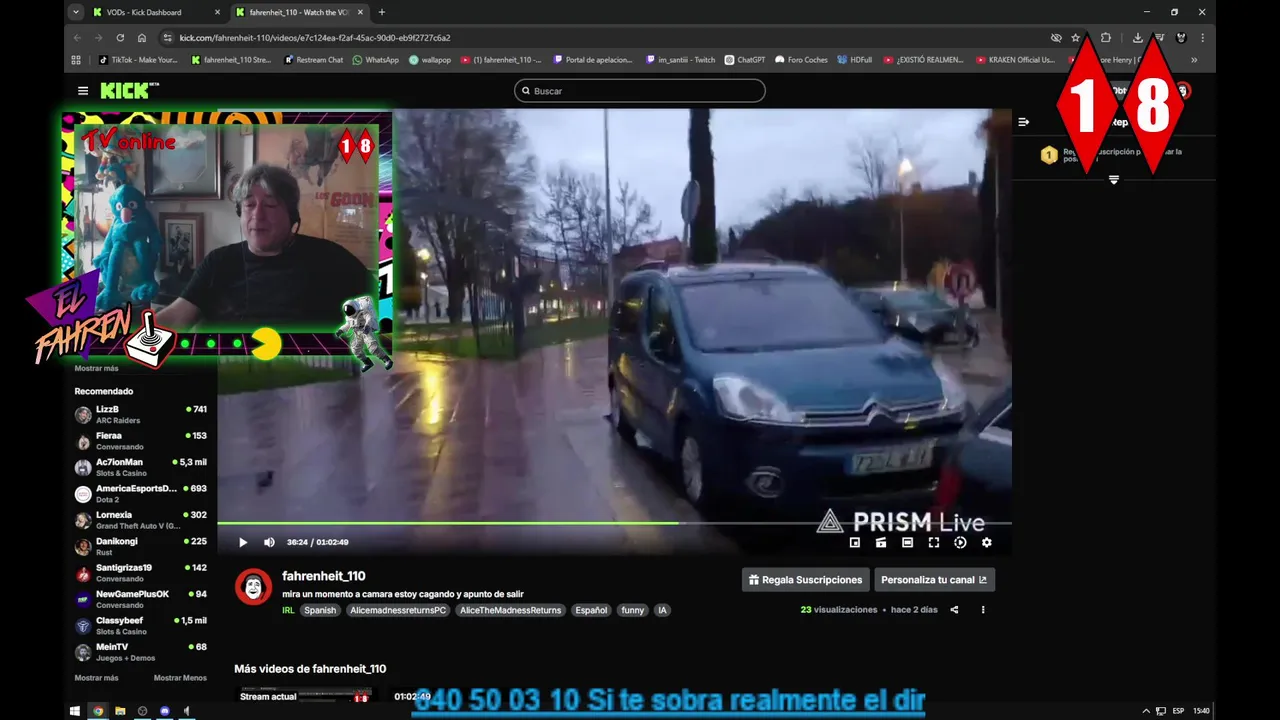Click the address bar URL
This screenshot has height=720, width=1280.
coord(315,38)
